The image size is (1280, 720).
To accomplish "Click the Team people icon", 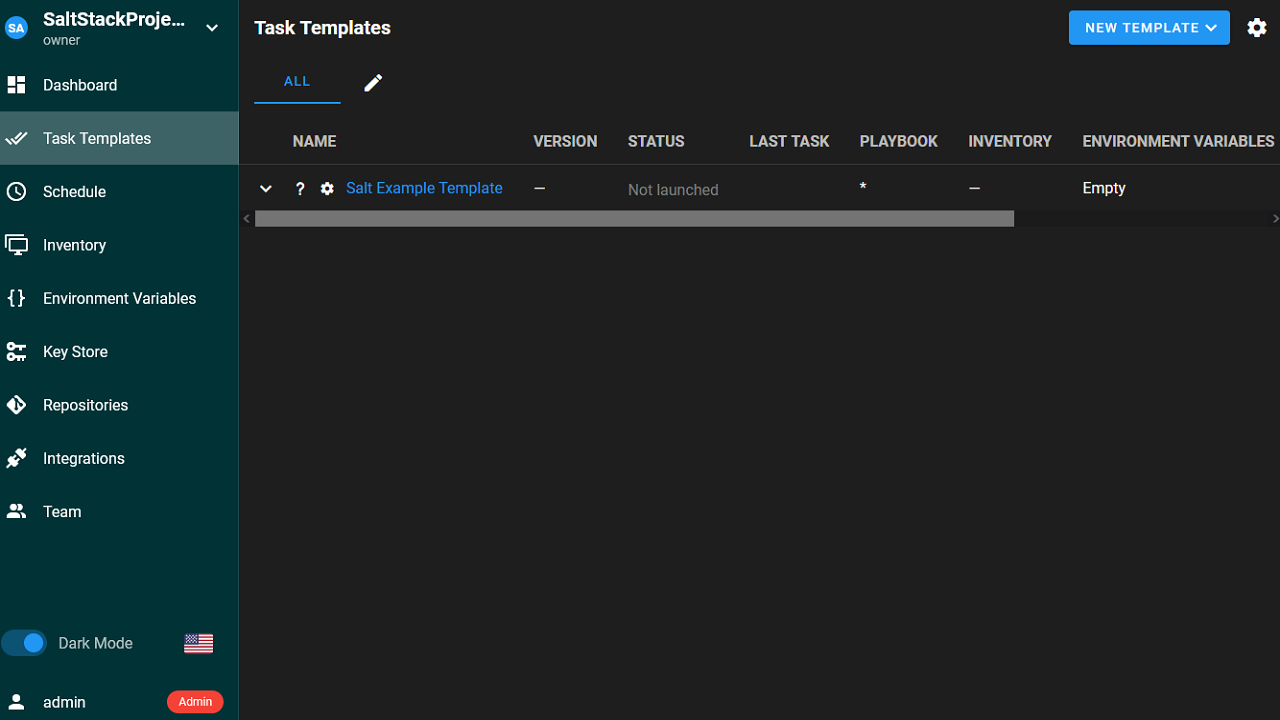I will [x=16, y=512].
